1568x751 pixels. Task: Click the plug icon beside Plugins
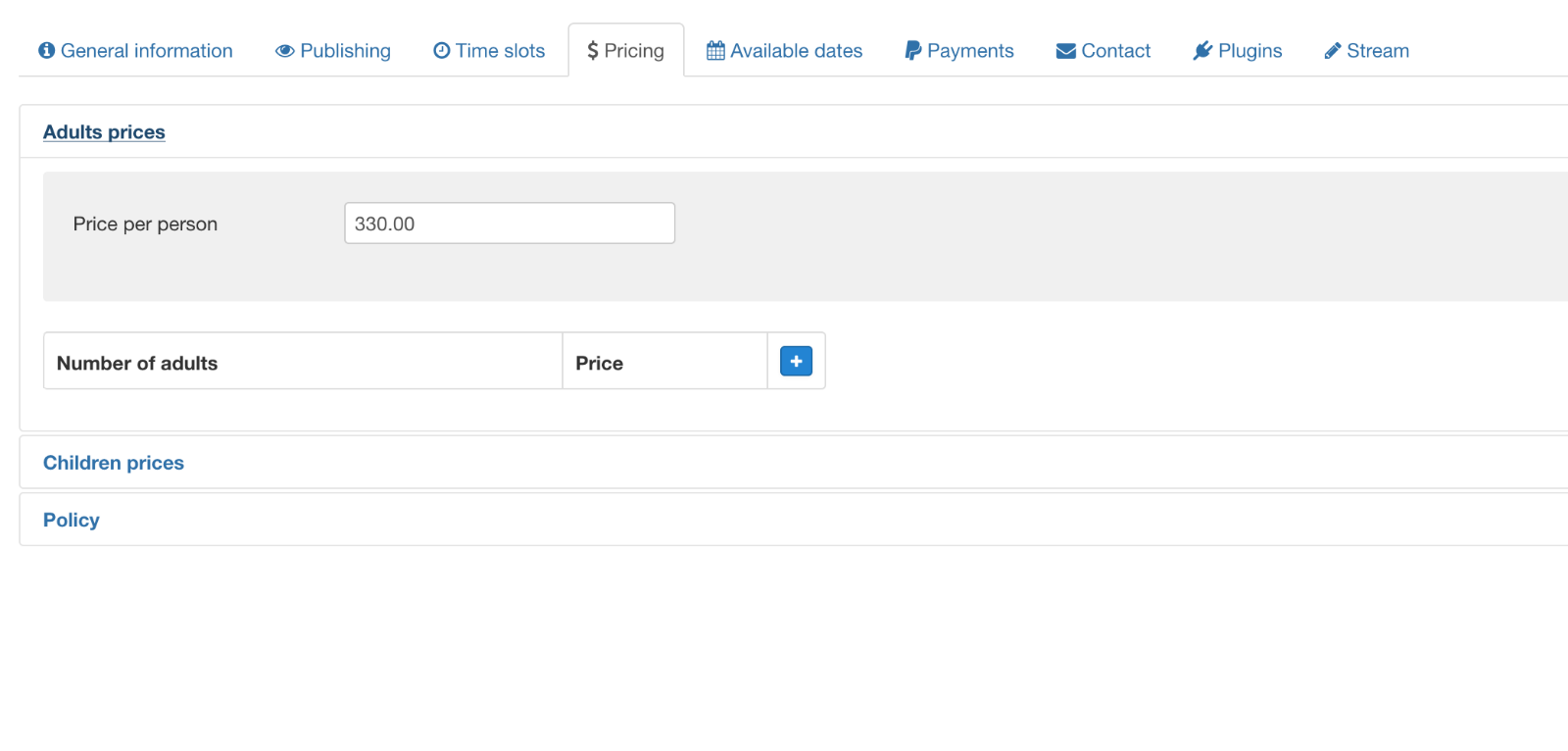tap(1202, 51)
